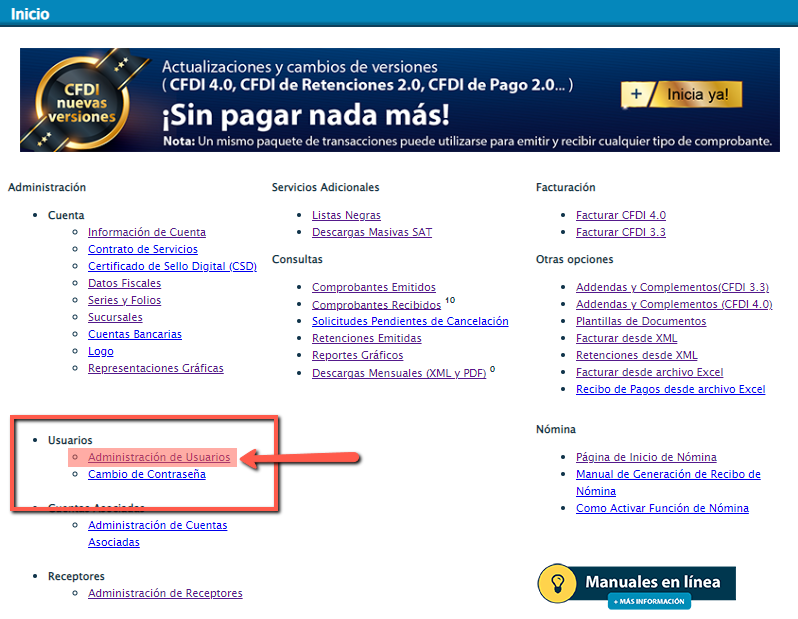Image resolution: width=798 pixels, height=619 pixels.
Task: Click the Servicios Adicionales heading
Action: click(x=325, y=187)
